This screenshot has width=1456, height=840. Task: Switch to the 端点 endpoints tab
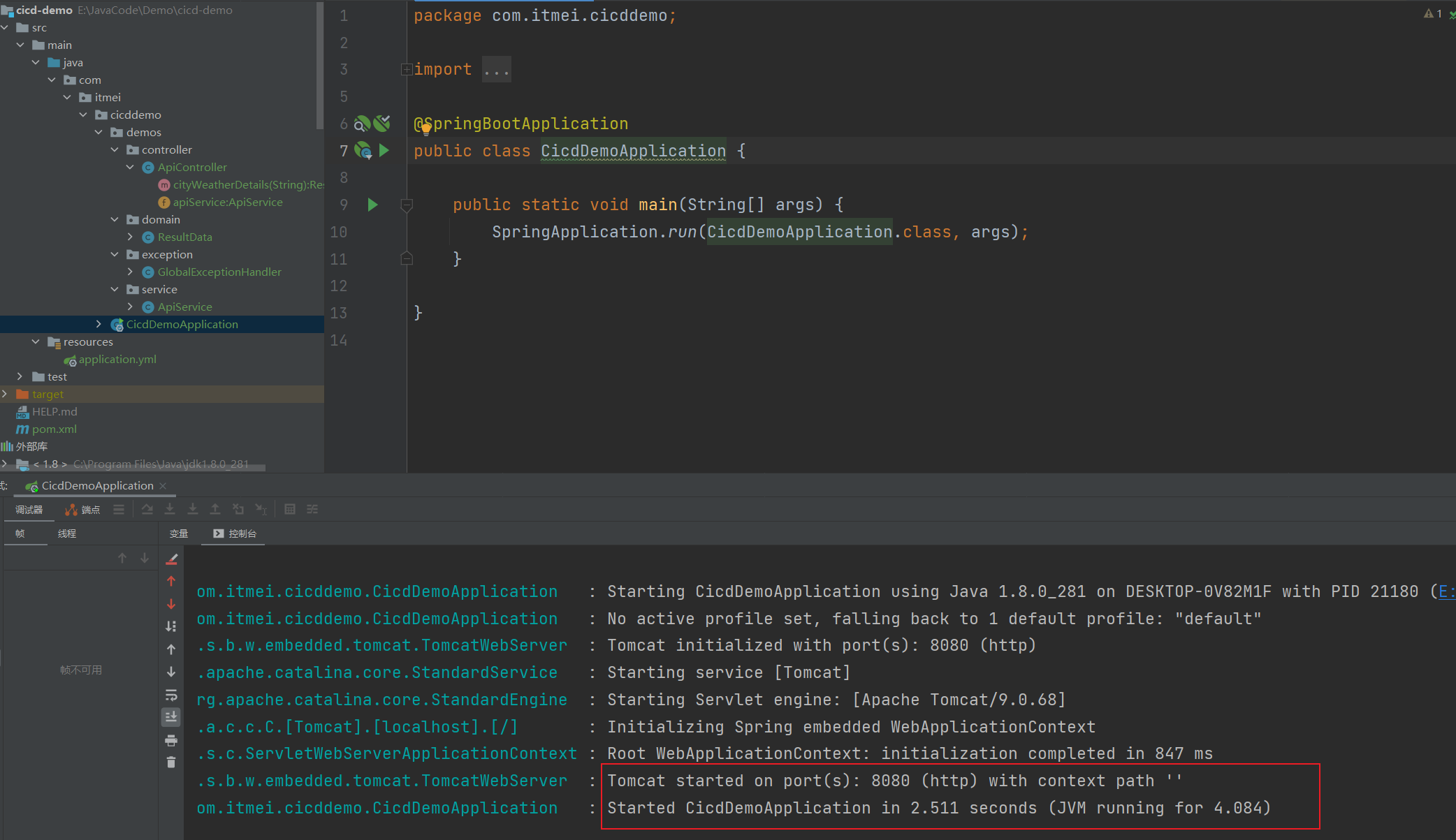tap(82, 510)
